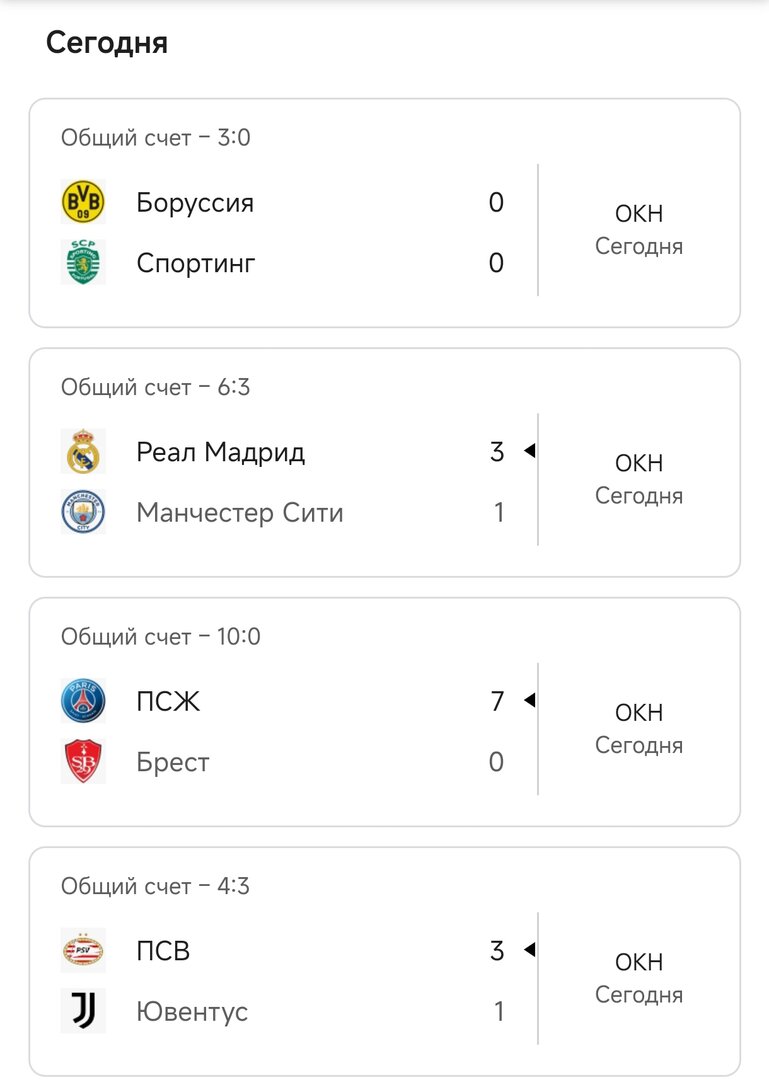The image size is (769, 1080).
Task: Click the 'Общий счет – 6:3' aggregate text
Action: click(x=155, y=387)
